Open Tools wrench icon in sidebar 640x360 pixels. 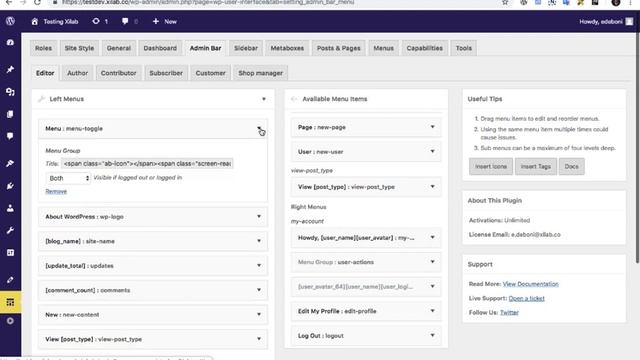[x=10, y=231]
